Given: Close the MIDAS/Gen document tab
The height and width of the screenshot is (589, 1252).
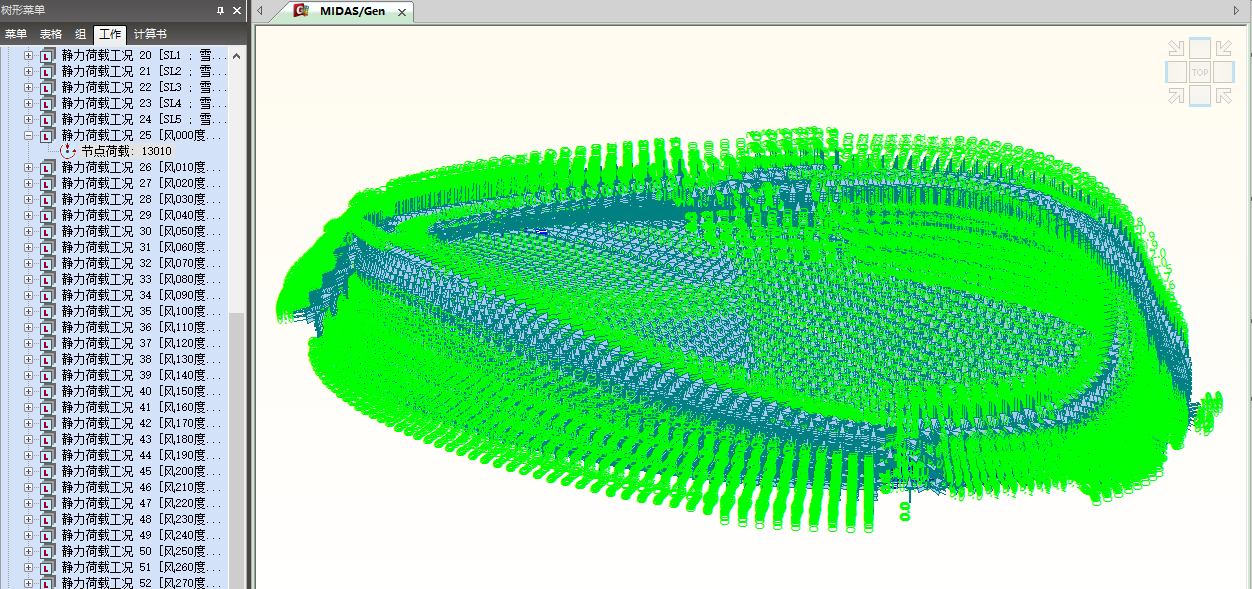Looking at the screenshot, I should [401, 12].
